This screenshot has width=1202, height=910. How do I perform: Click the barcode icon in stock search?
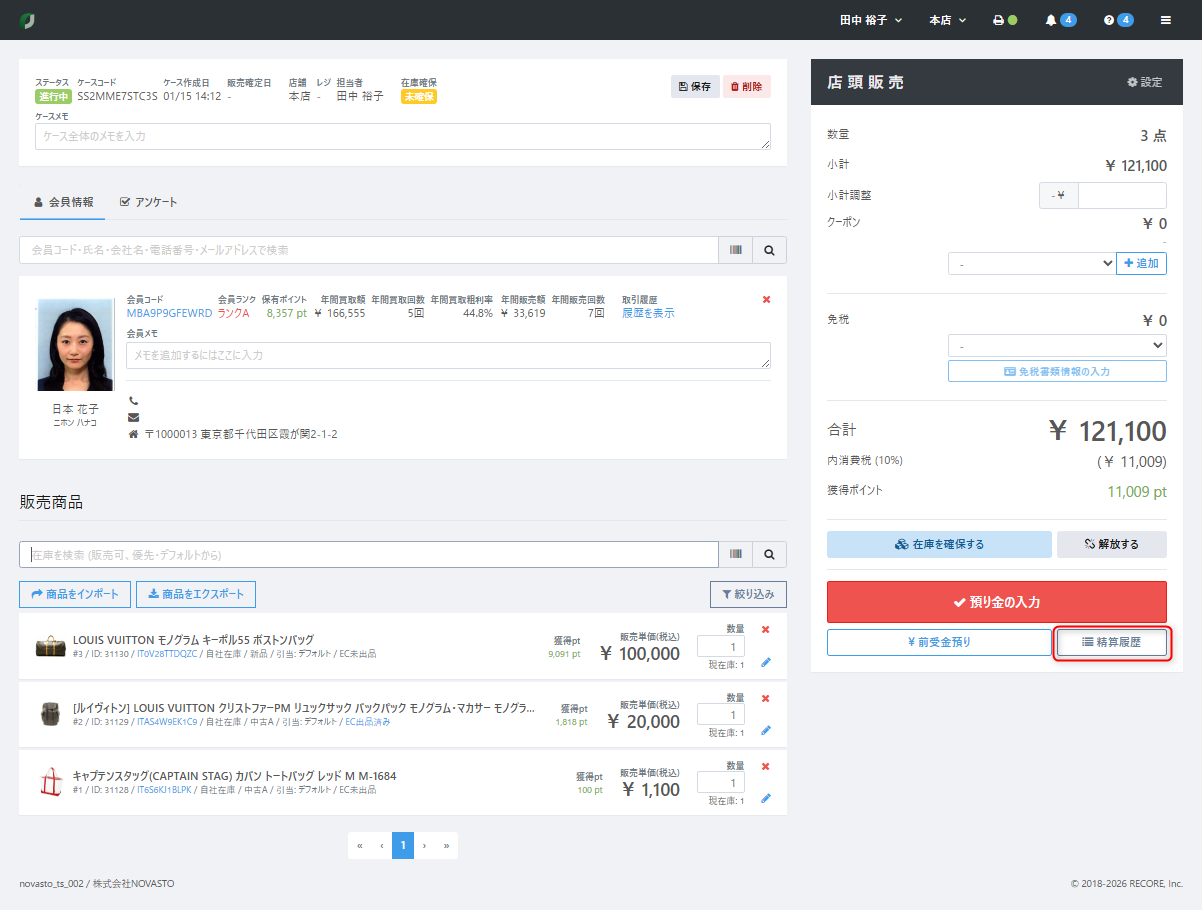(x=735, y=554)
